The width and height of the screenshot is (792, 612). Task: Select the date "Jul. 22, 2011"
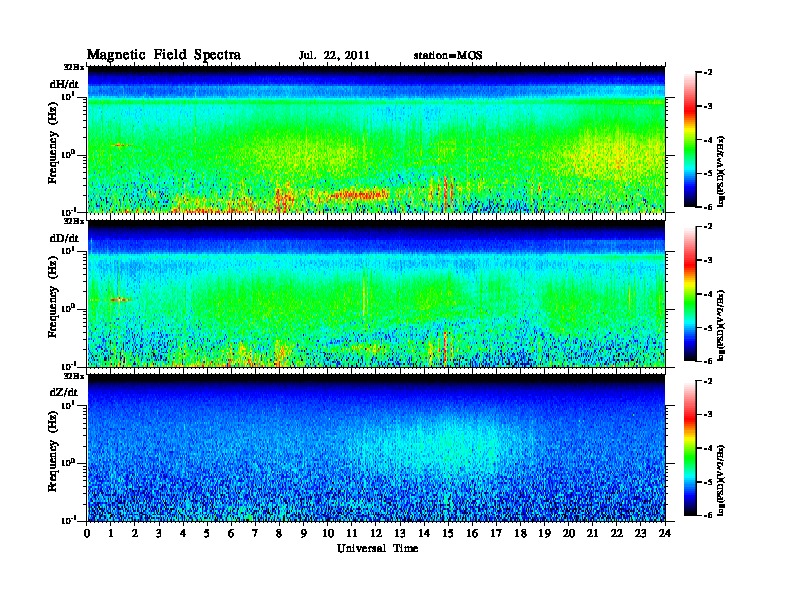[x=334, y=56]
